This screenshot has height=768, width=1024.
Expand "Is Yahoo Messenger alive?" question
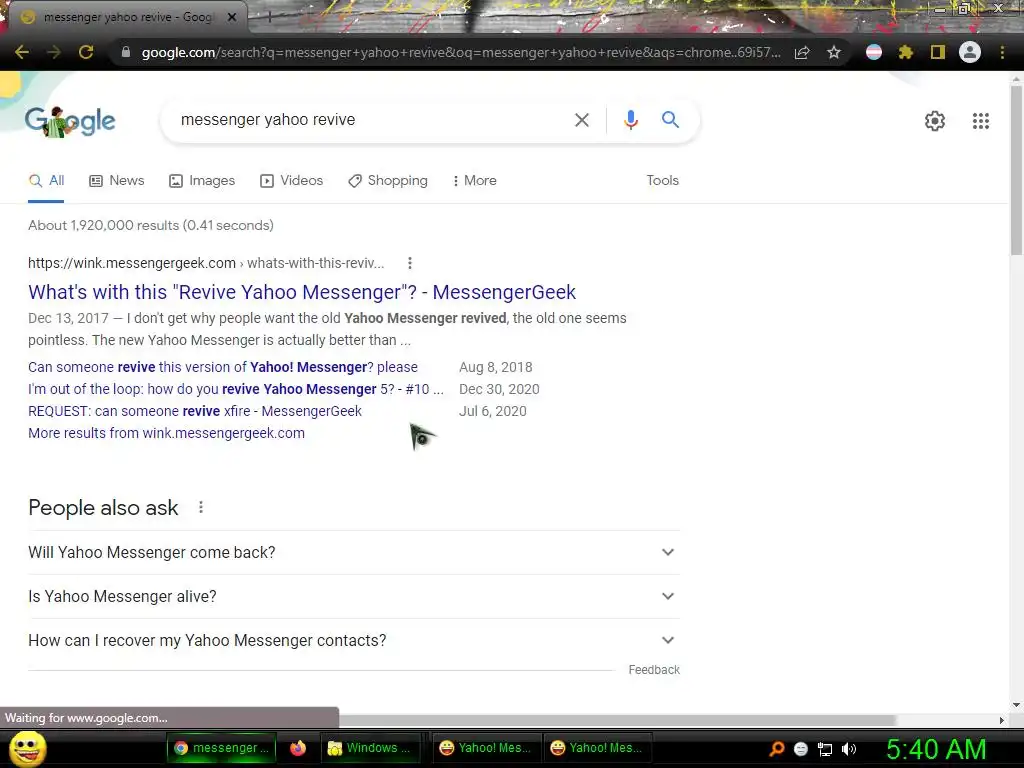(x=354, y=596)
